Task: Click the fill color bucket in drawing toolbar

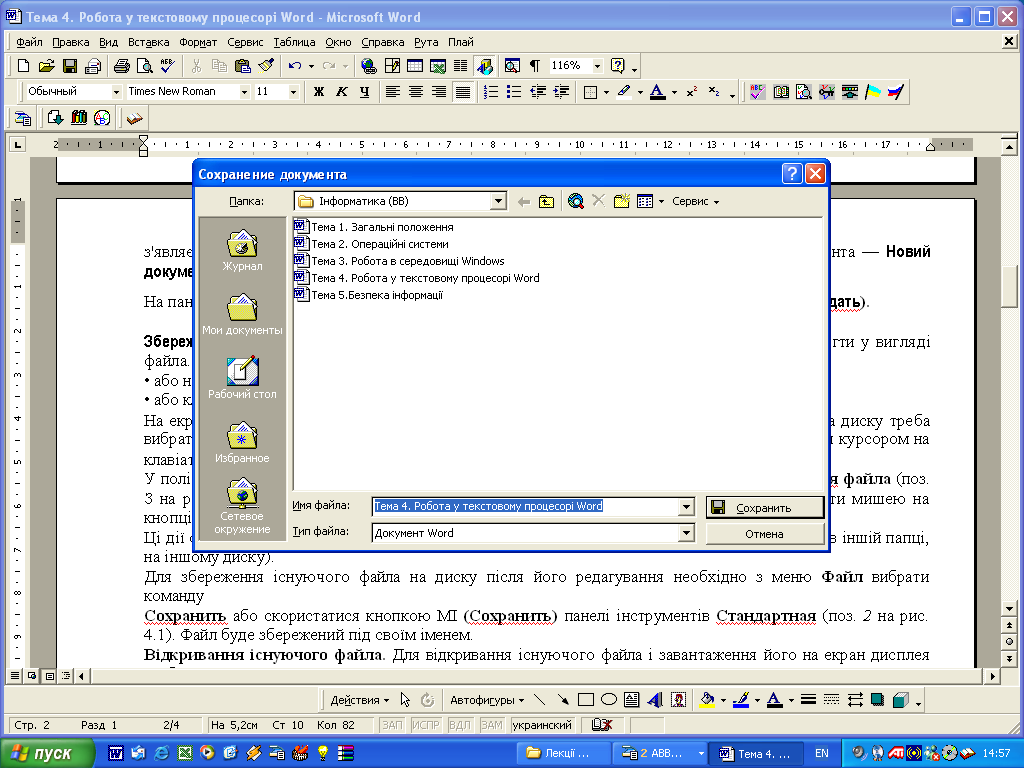Action: (707, 700)
